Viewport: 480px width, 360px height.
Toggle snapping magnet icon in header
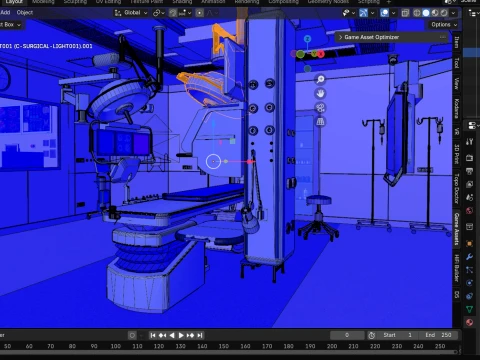click(x=173, y=13)
